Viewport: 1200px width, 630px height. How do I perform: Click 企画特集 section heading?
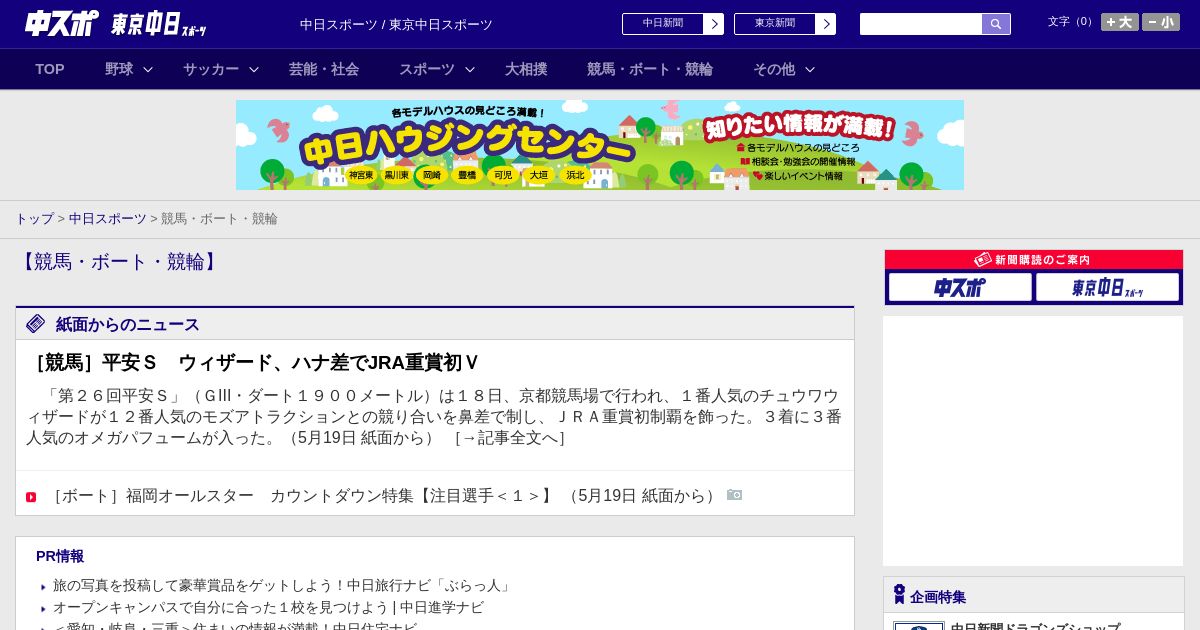(938, 597)
